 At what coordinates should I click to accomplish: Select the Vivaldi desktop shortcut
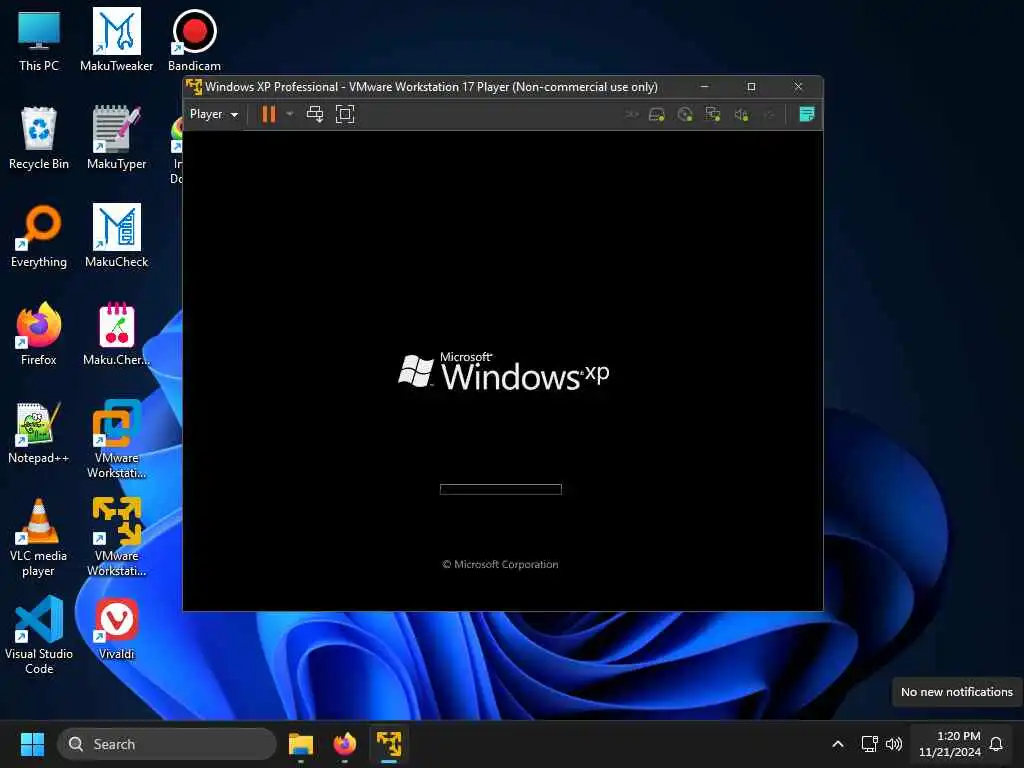pos(116,628)
